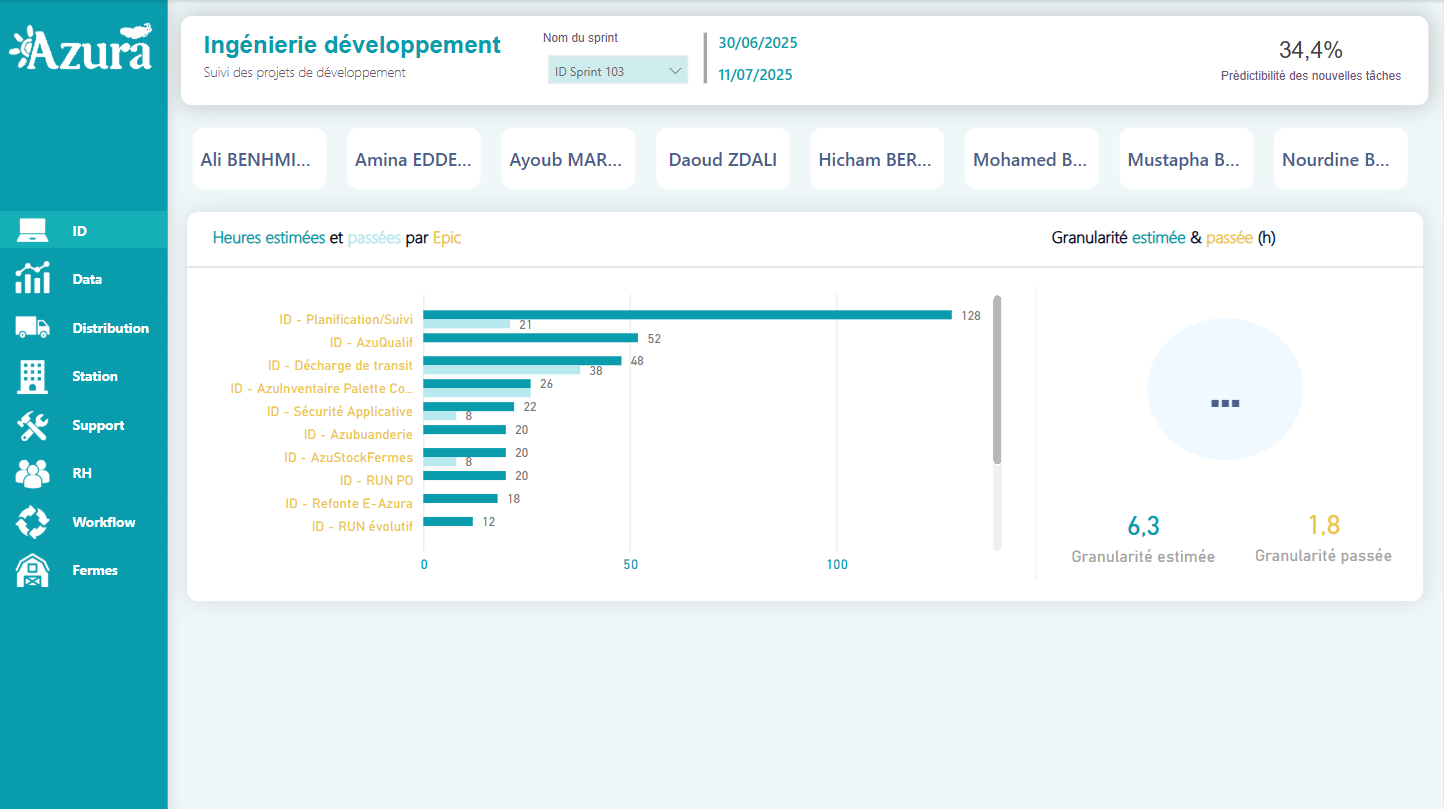1444x809 pixels.
Task: Filter by Mustapha B... team member
Action: (1185, 159)
